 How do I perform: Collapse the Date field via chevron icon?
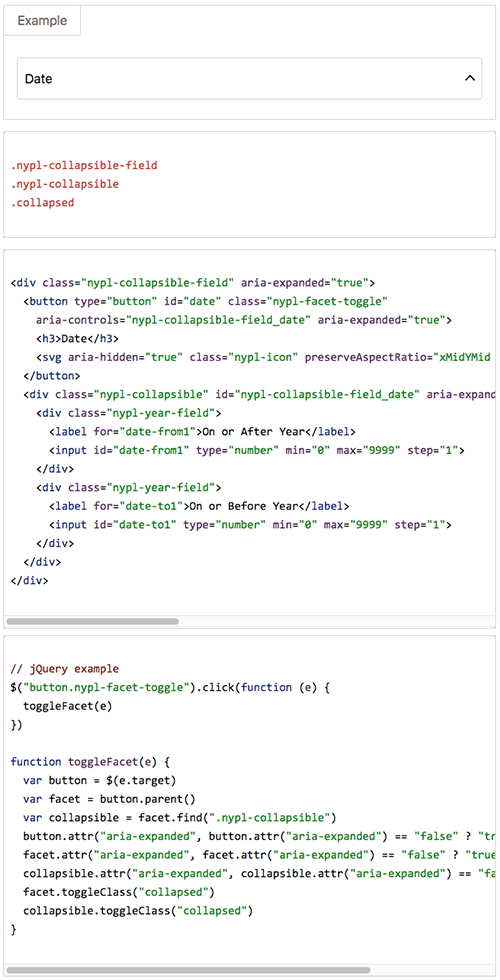click(469, 79)
